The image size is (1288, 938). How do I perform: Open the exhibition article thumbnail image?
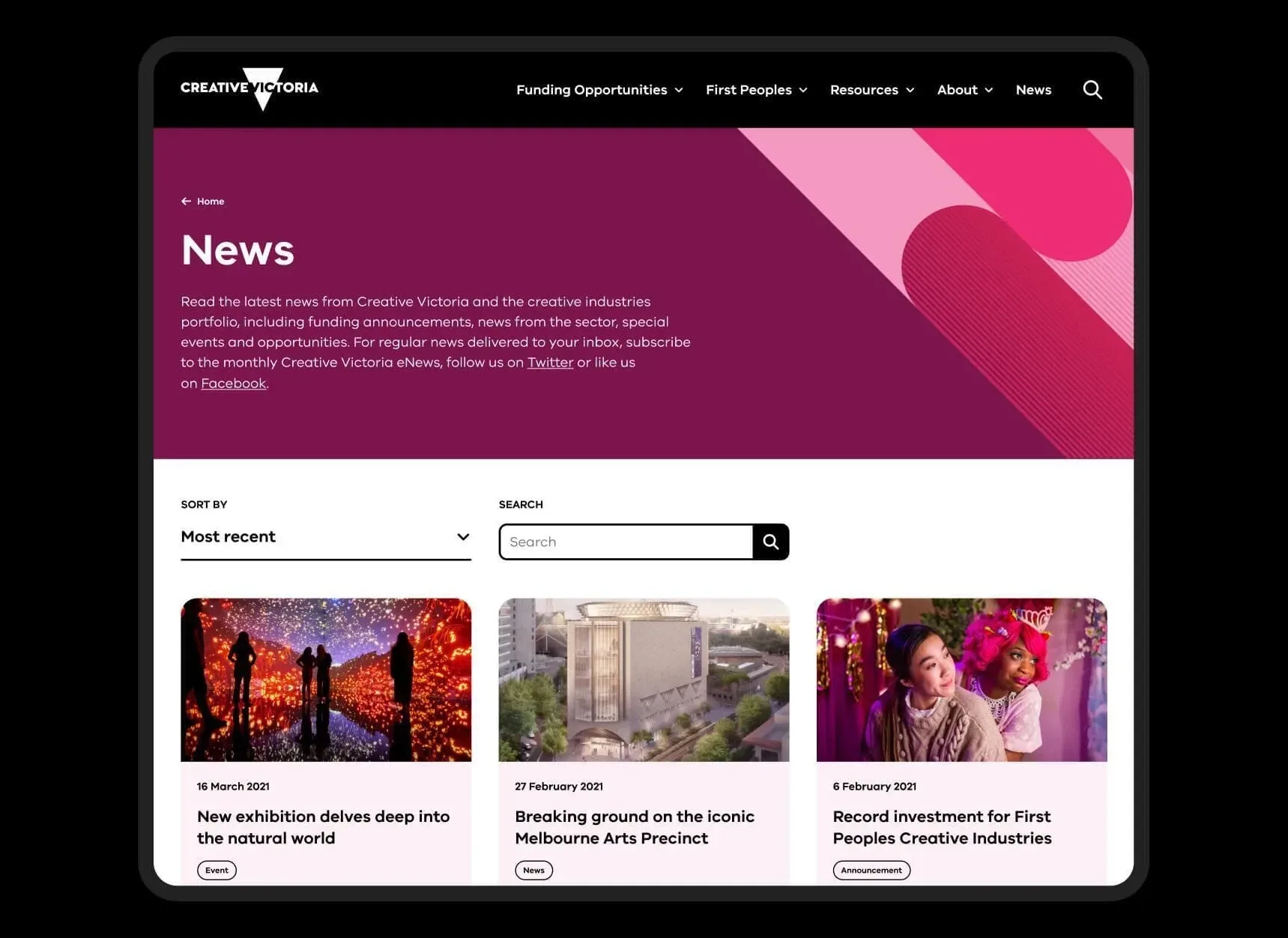pyautogui.click(x=326, y=680)
